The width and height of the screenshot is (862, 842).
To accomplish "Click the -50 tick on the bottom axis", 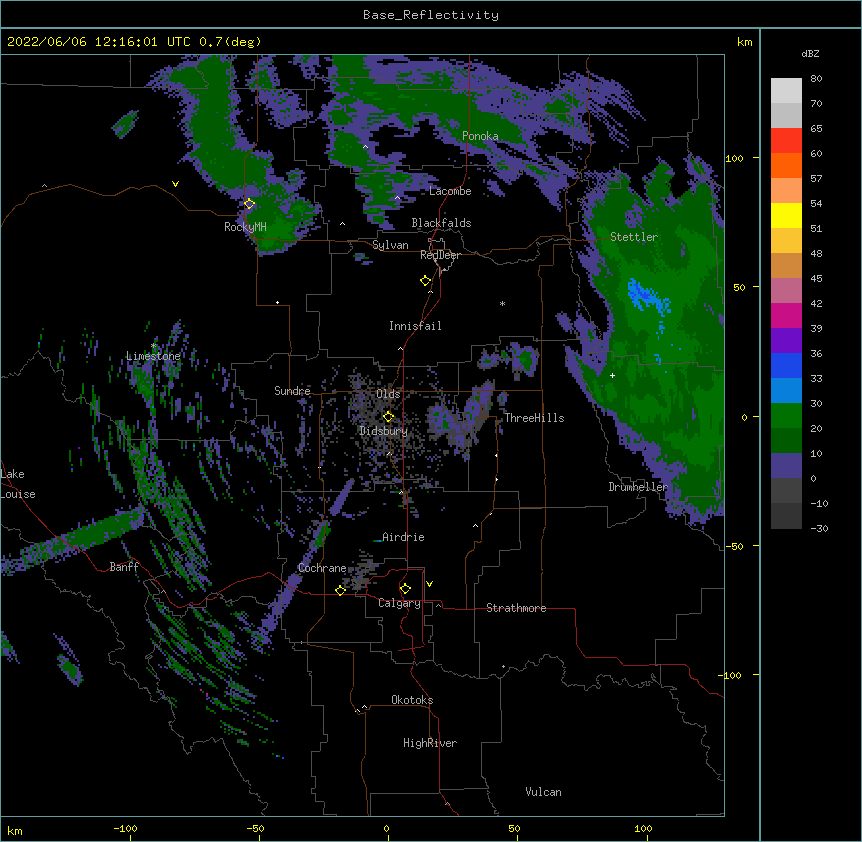I will [255, 829].
